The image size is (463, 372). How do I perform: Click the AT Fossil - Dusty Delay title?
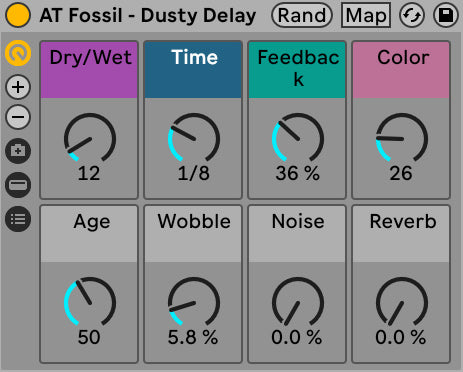[x=148, y=16]
